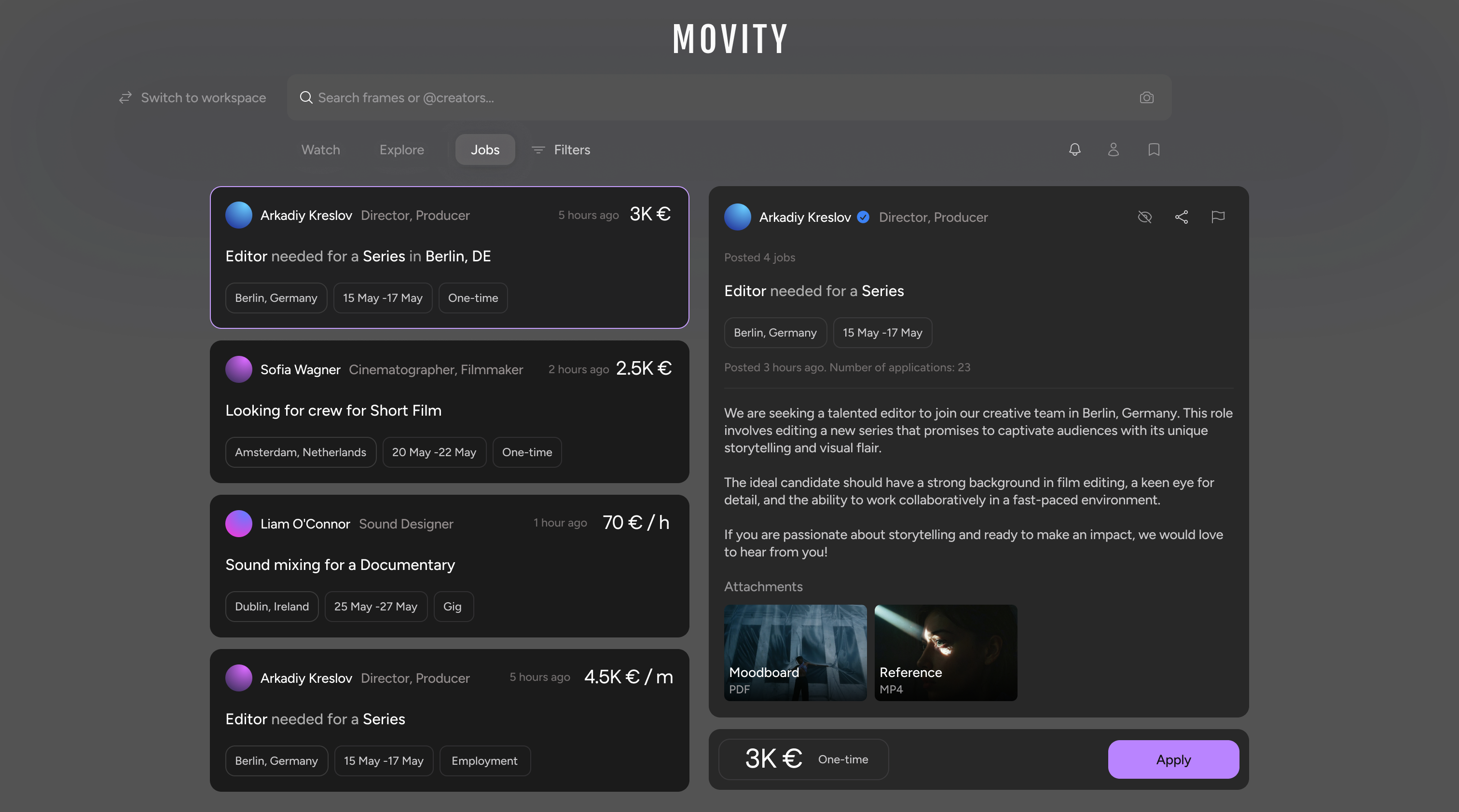The width and height of the screenshot is (1459, 812).
Task: Click the 70 € / h rate
Action: click(x=636, y=522)
